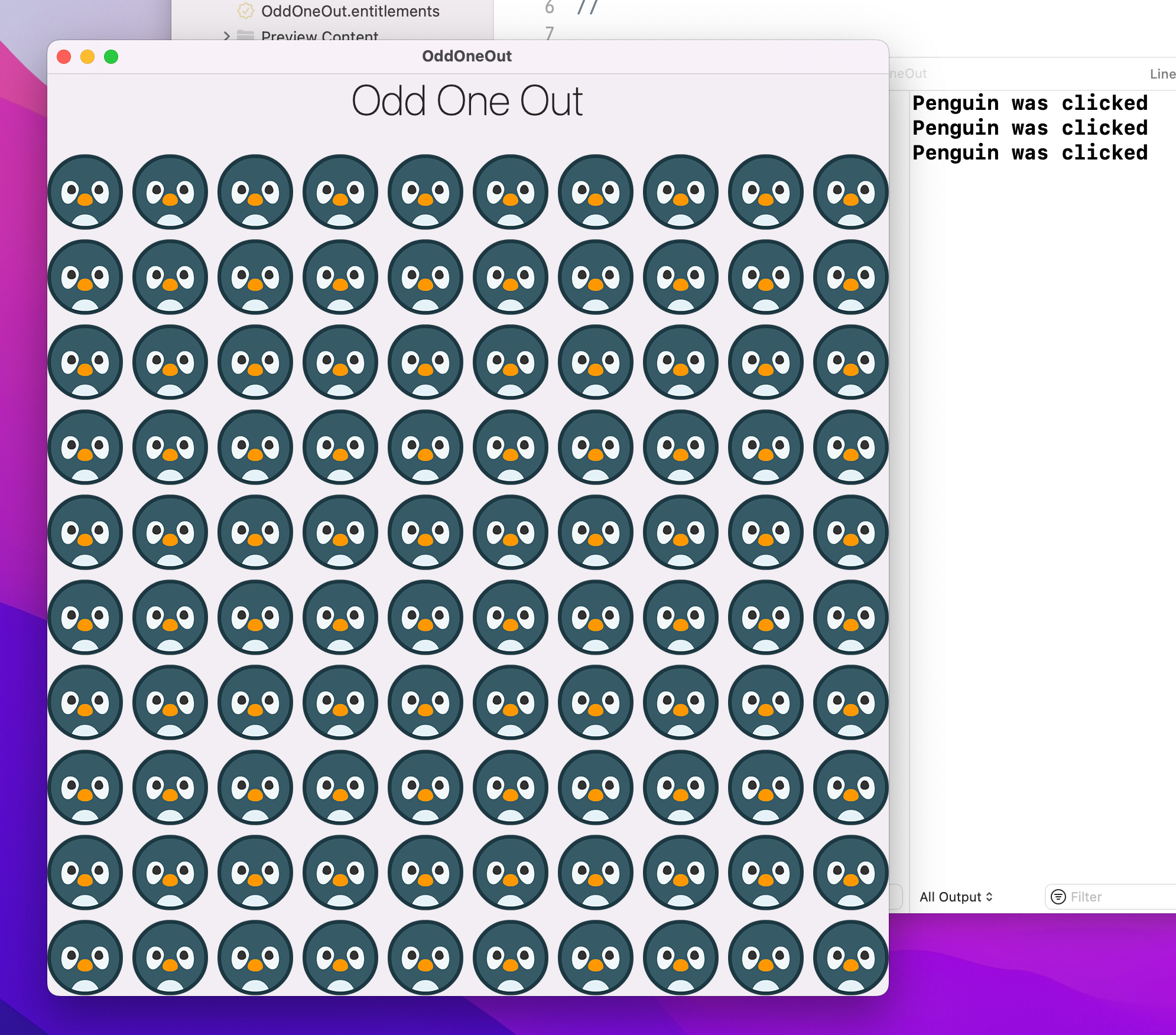Open the filter options in the Filter field

pos(1058,897)
